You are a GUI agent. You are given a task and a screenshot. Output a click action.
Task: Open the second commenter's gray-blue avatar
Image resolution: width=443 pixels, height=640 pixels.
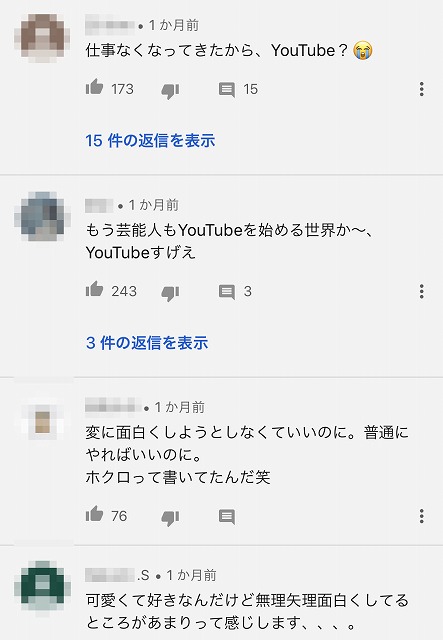coord(42,216)
